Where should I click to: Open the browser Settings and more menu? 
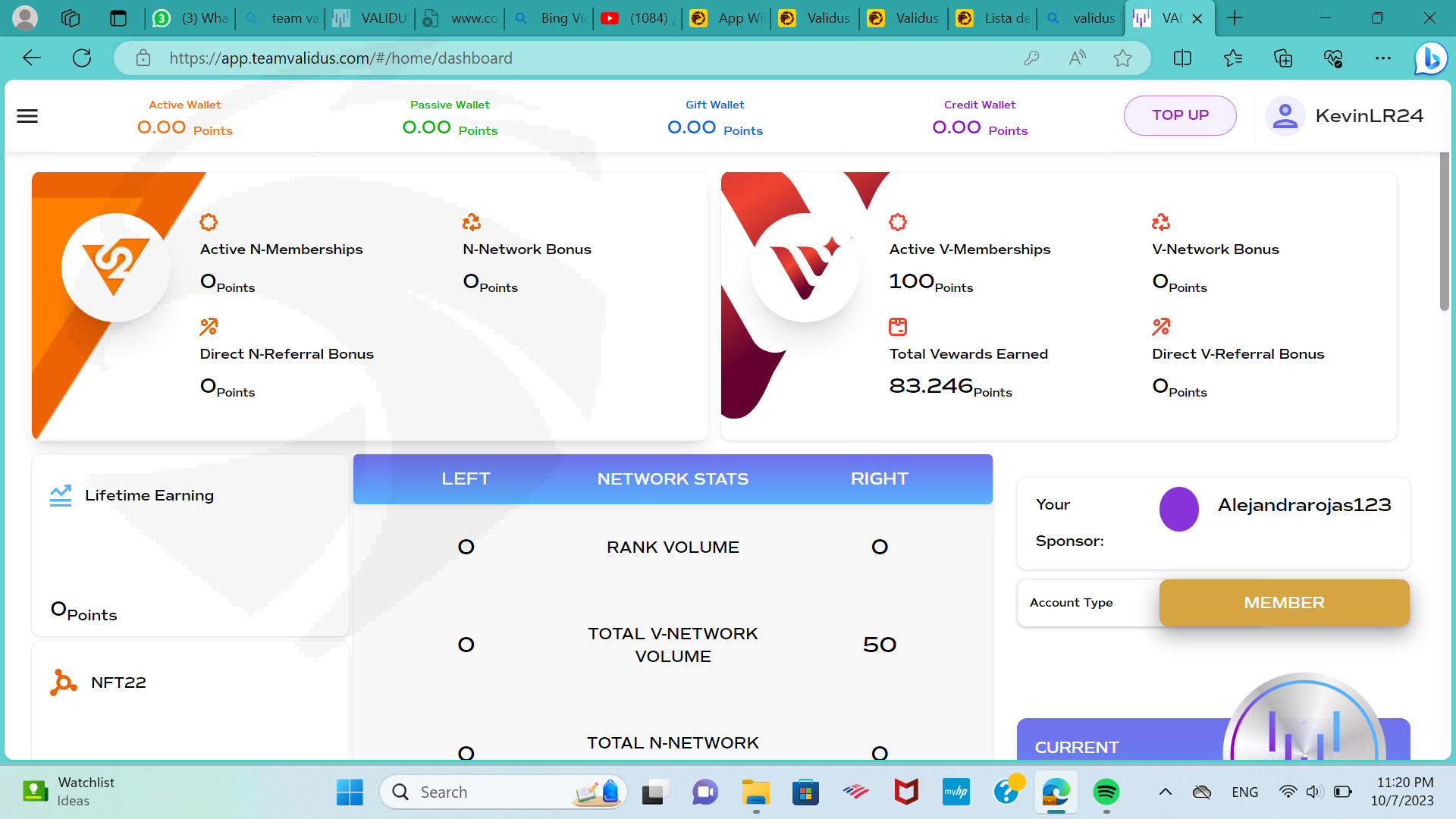coord(1383,58)
